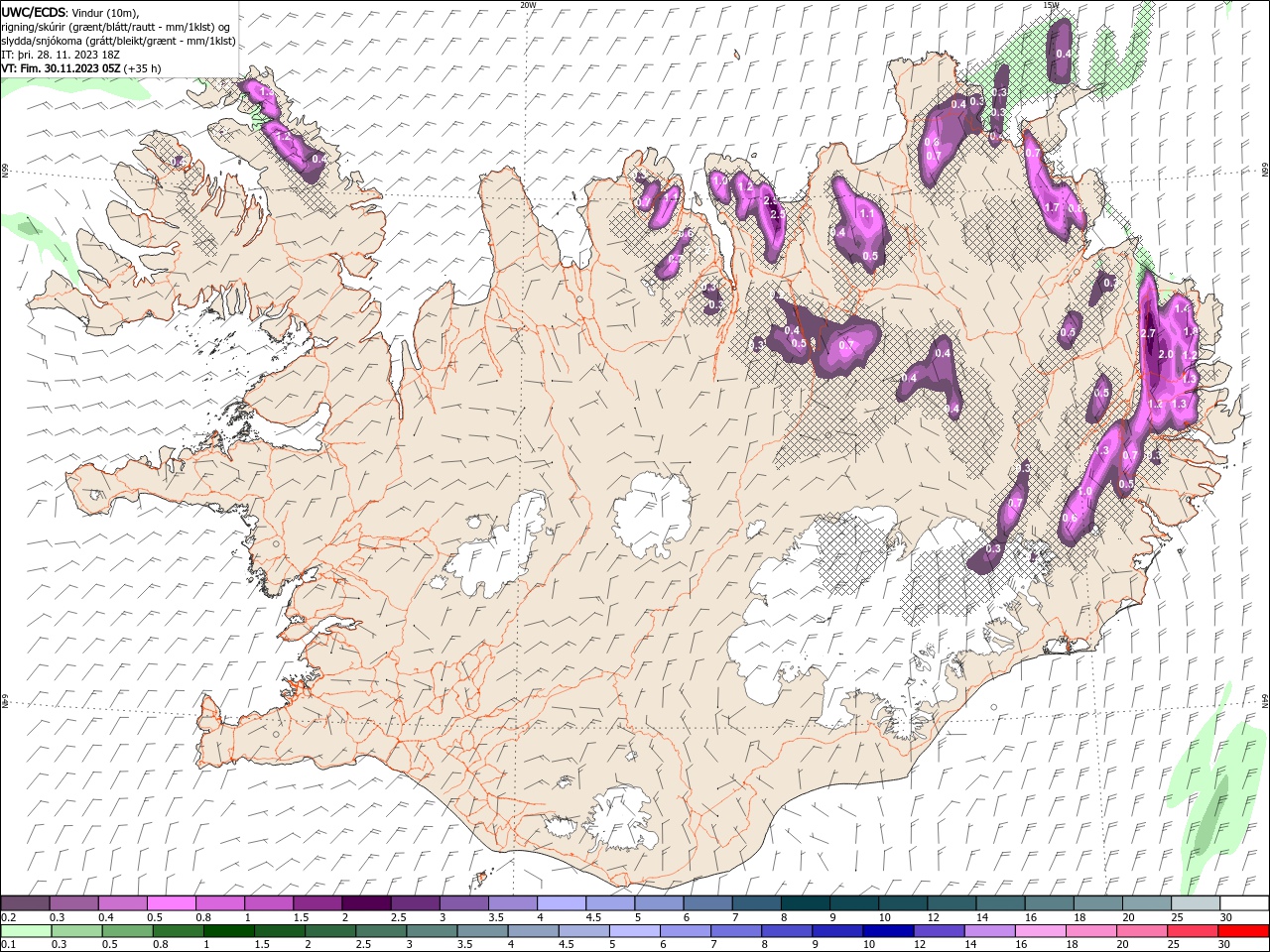This screenshot has width=1270, height=952.
Task: Click the rain scale swatch starting at 7
Action: 736,931
